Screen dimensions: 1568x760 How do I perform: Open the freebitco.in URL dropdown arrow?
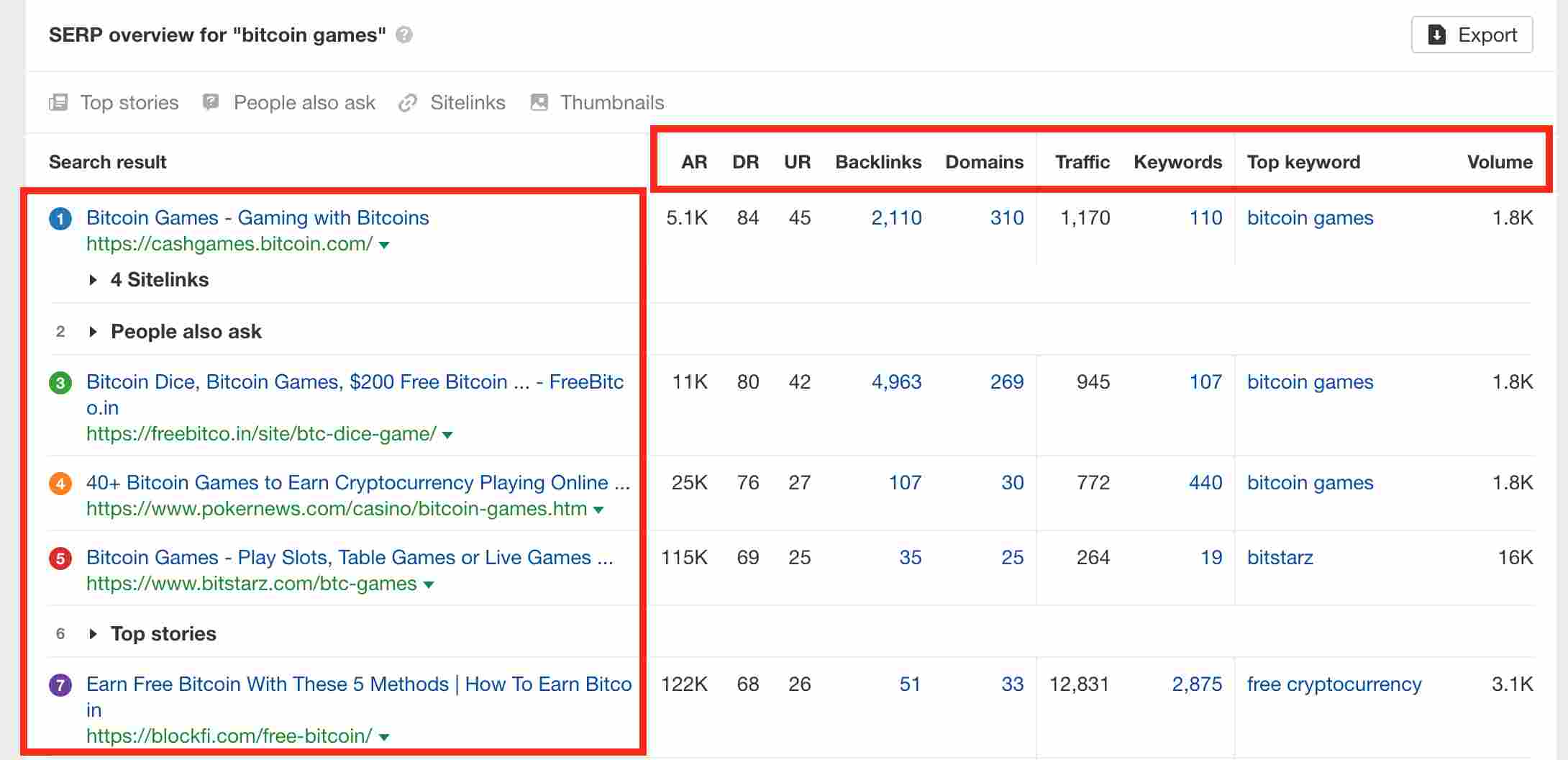click(447, 435)
